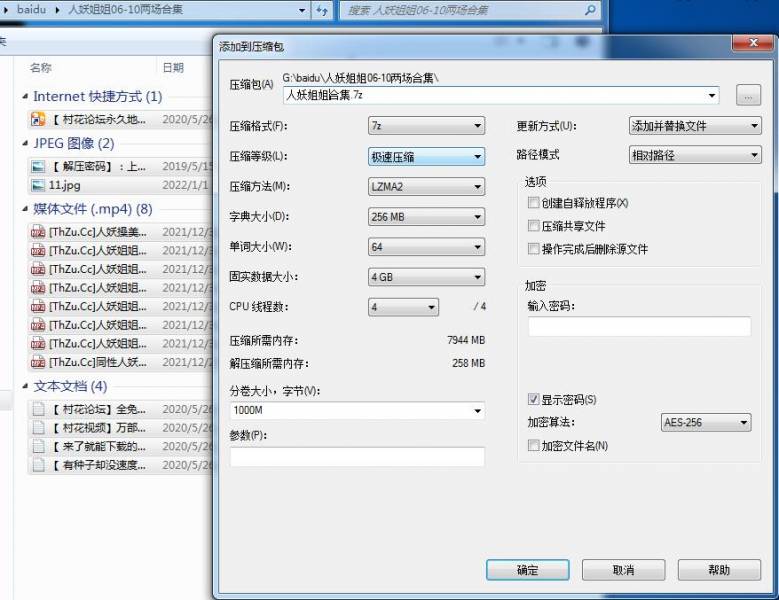Image resolution: width=779 pixels, height=600 pixels.
Task: Select the first text document icon under 文本文档
Action: pos(38,409)
